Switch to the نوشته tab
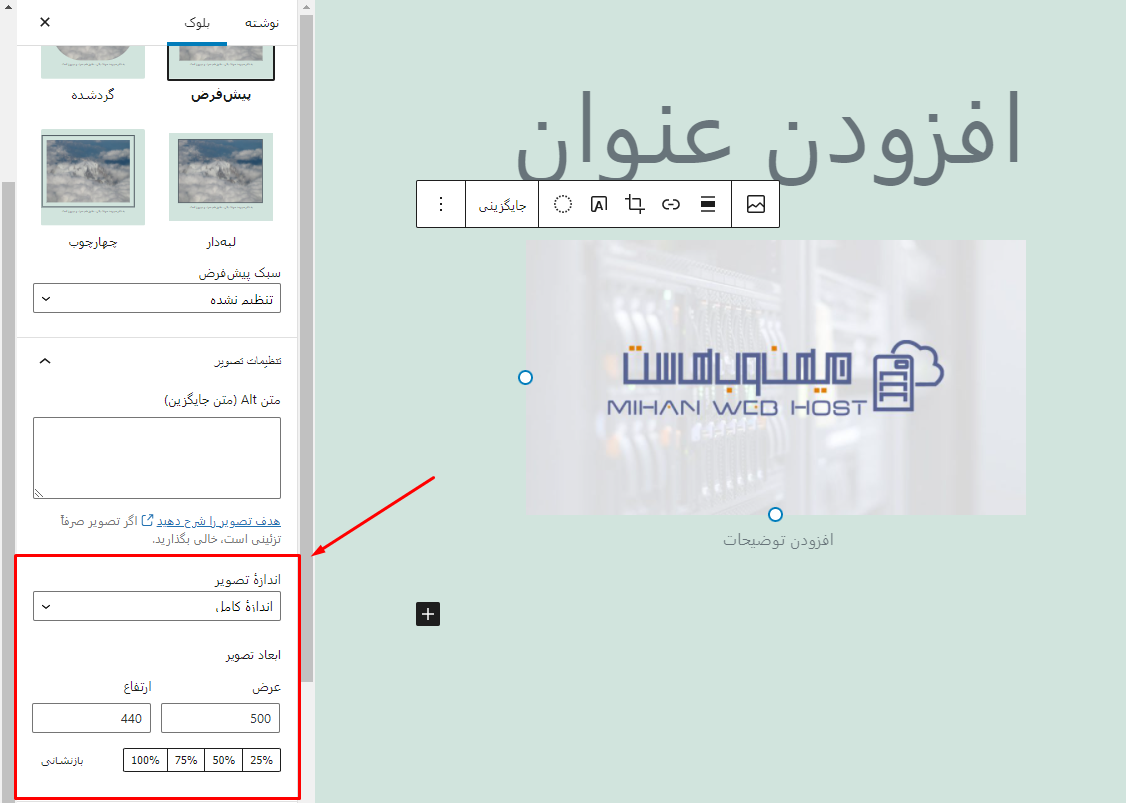This screenshot has width=1126, height=803. pyautogui.click(x=261, y=23)
